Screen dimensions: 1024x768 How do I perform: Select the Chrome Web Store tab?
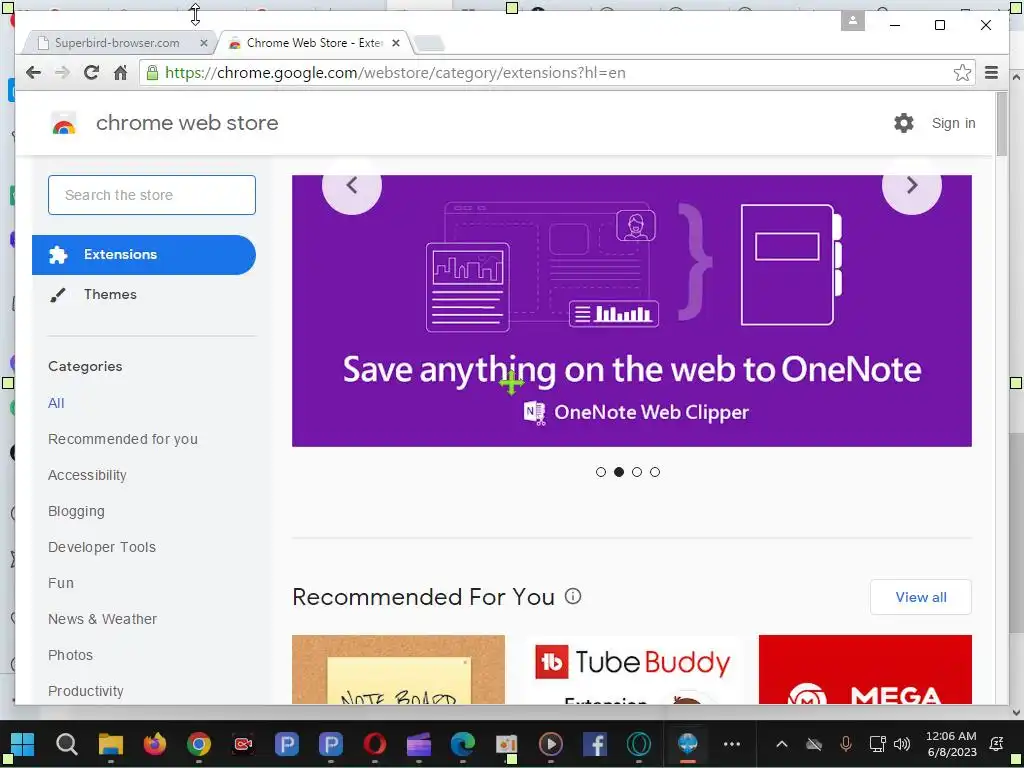pos(313,43)
